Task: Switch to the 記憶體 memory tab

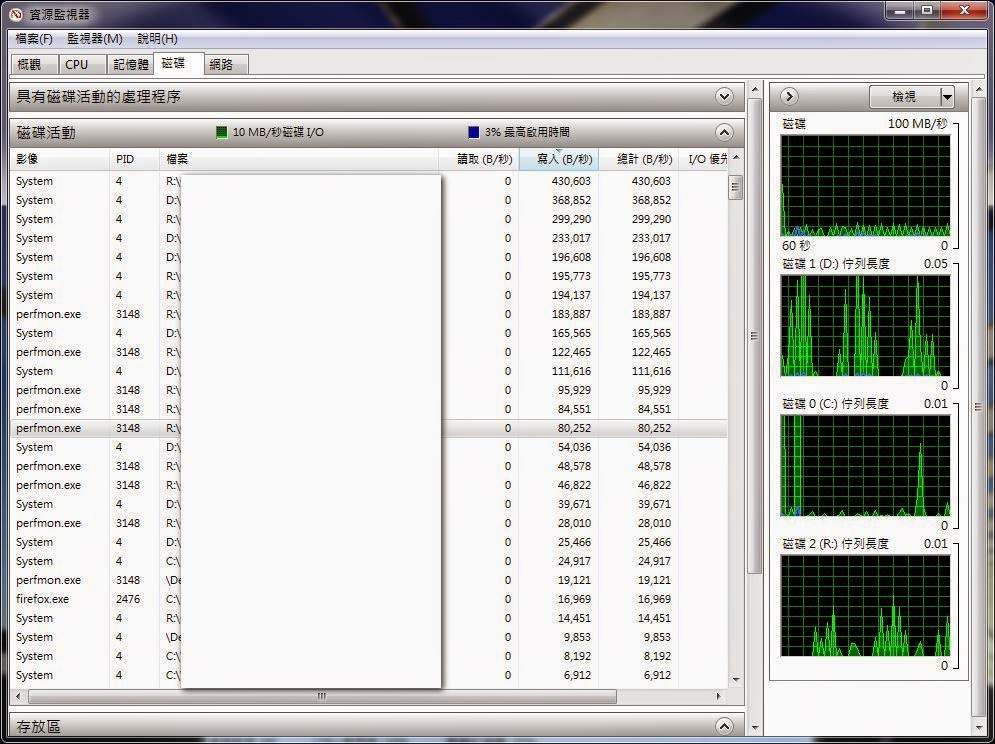Action: pos(130,65)
